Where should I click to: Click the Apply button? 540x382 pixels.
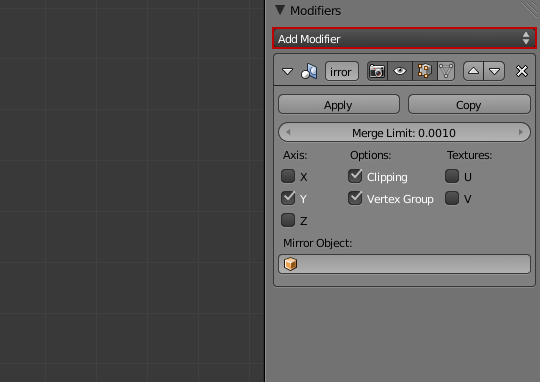point(339,104)
